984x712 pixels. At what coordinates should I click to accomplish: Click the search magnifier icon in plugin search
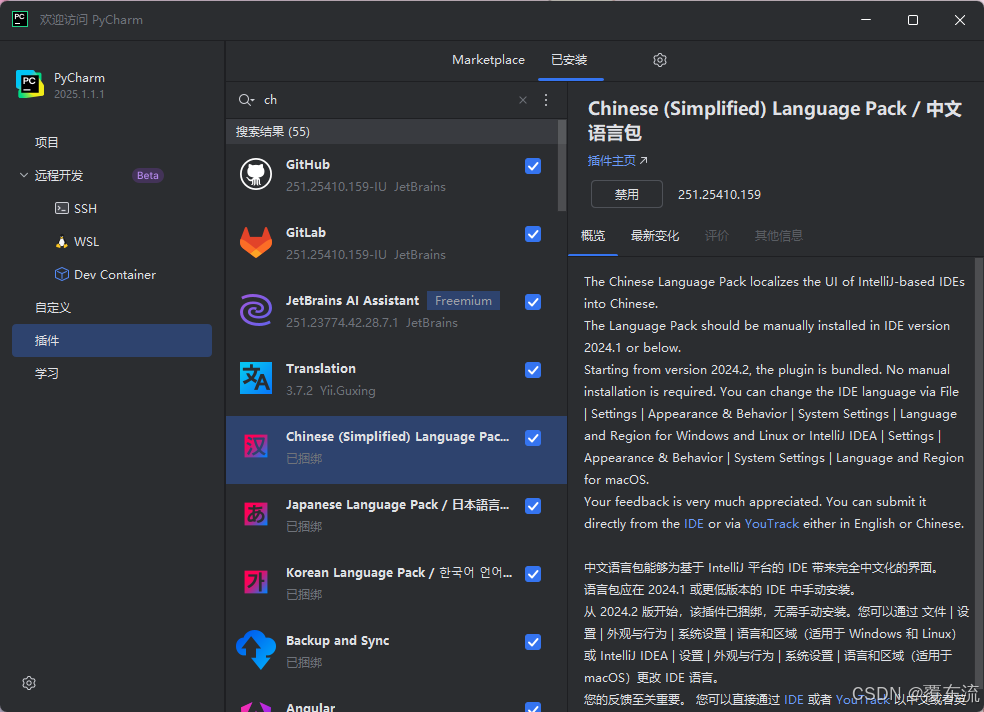[x=246, y=100]
